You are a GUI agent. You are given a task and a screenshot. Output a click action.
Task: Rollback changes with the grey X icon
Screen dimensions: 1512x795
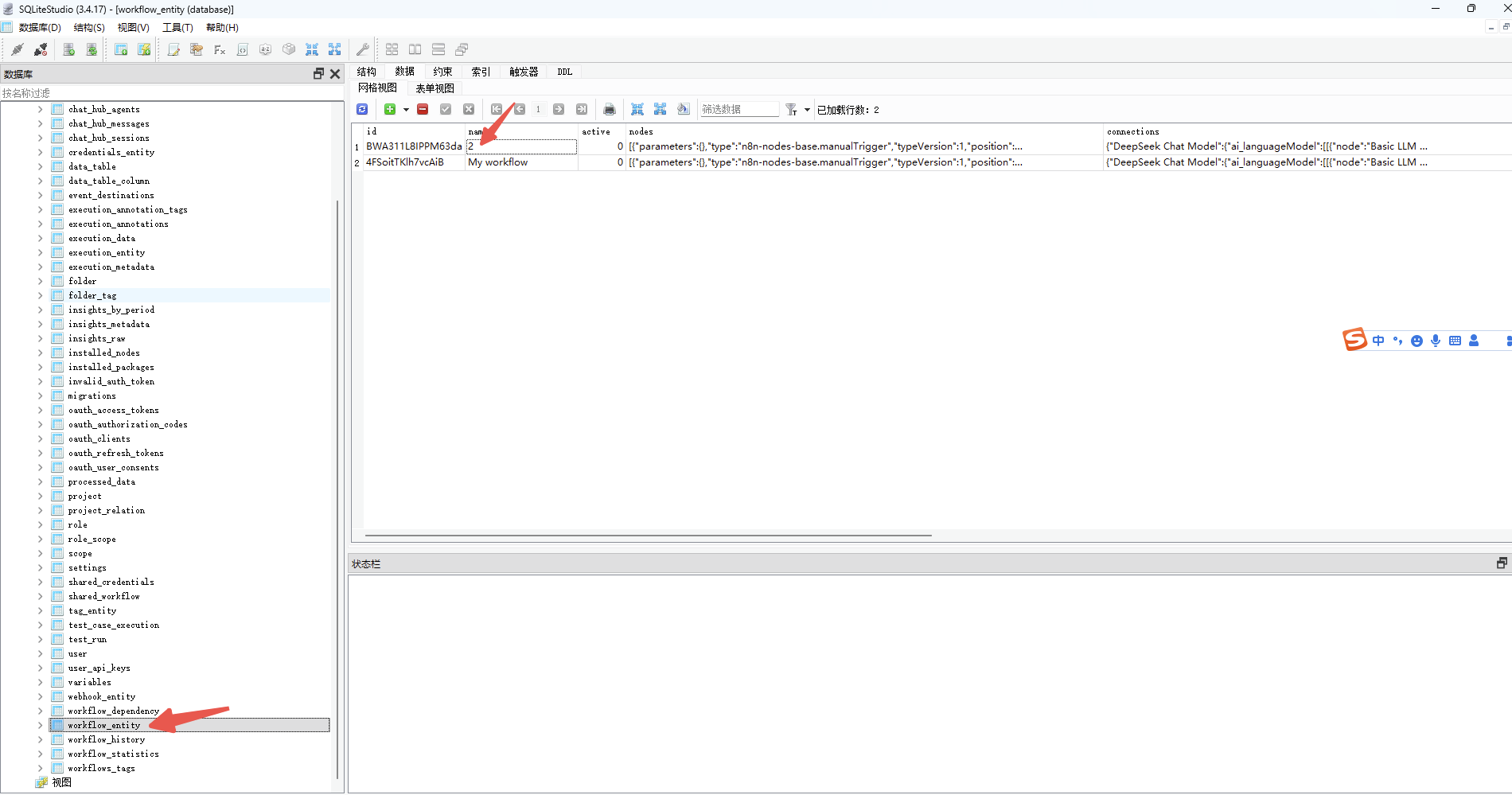(469, 109)
